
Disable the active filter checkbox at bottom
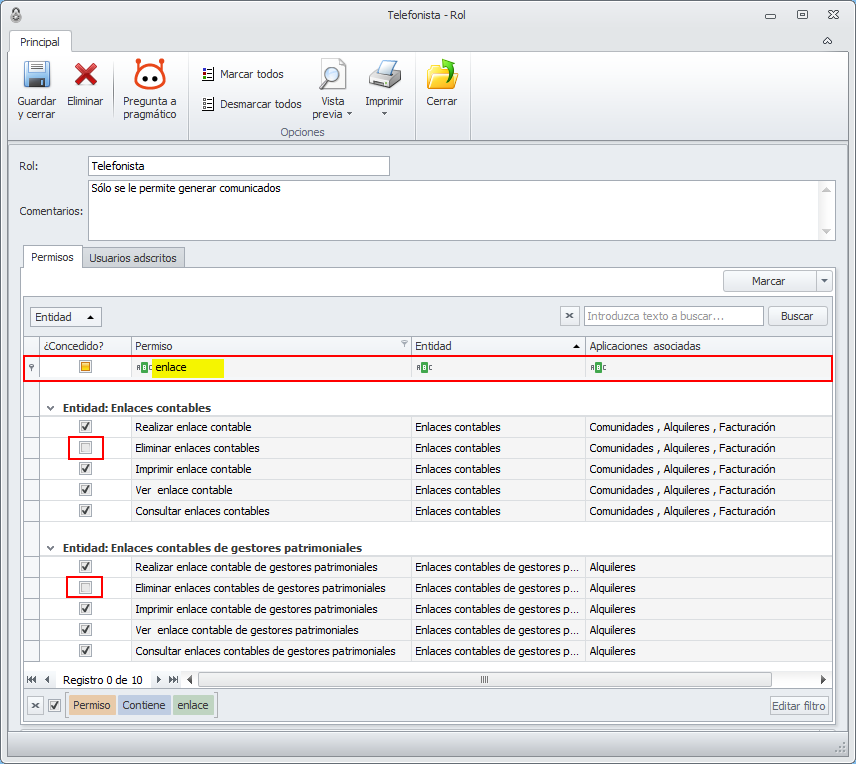coord(55,705)
